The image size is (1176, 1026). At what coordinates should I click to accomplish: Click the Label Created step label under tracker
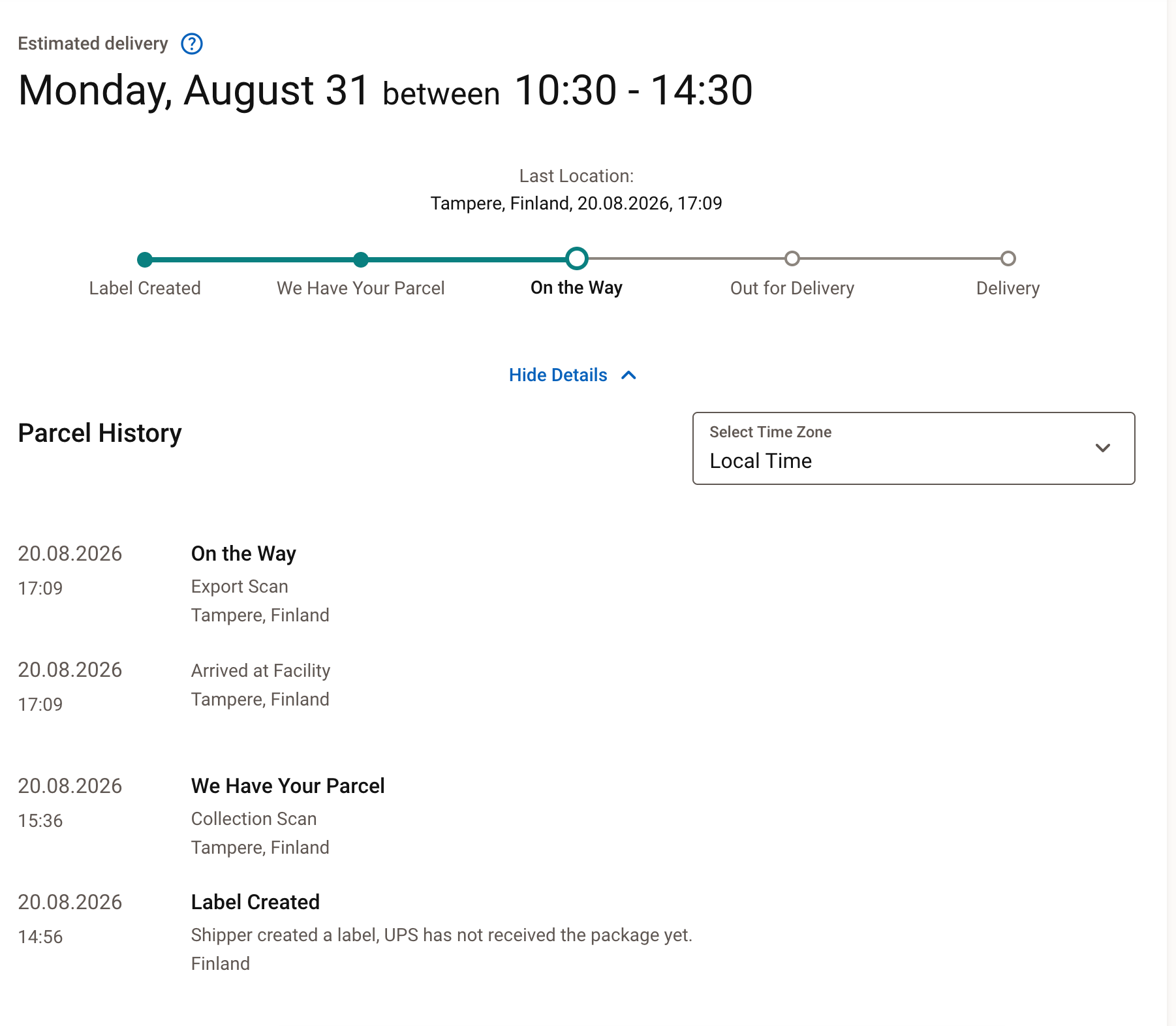145,288
